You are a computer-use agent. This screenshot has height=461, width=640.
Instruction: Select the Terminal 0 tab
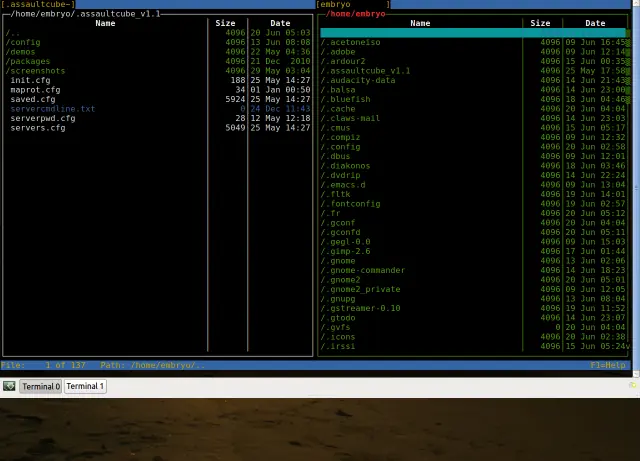41,386
